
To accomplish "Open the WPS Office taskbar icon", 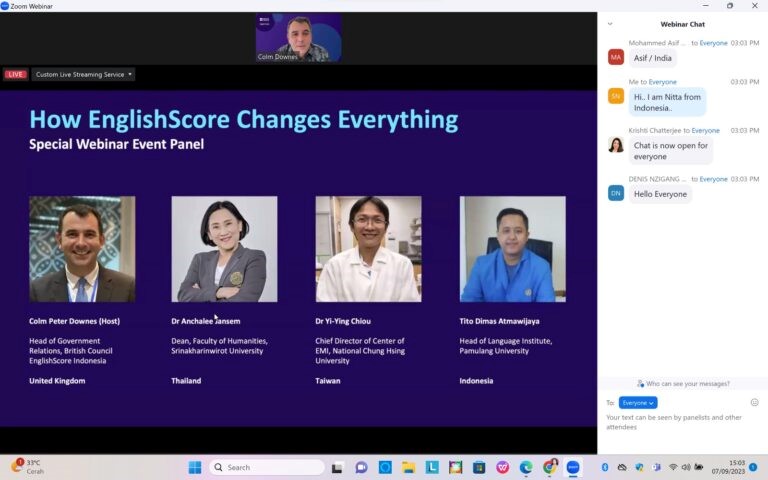I will coord(503,467).
